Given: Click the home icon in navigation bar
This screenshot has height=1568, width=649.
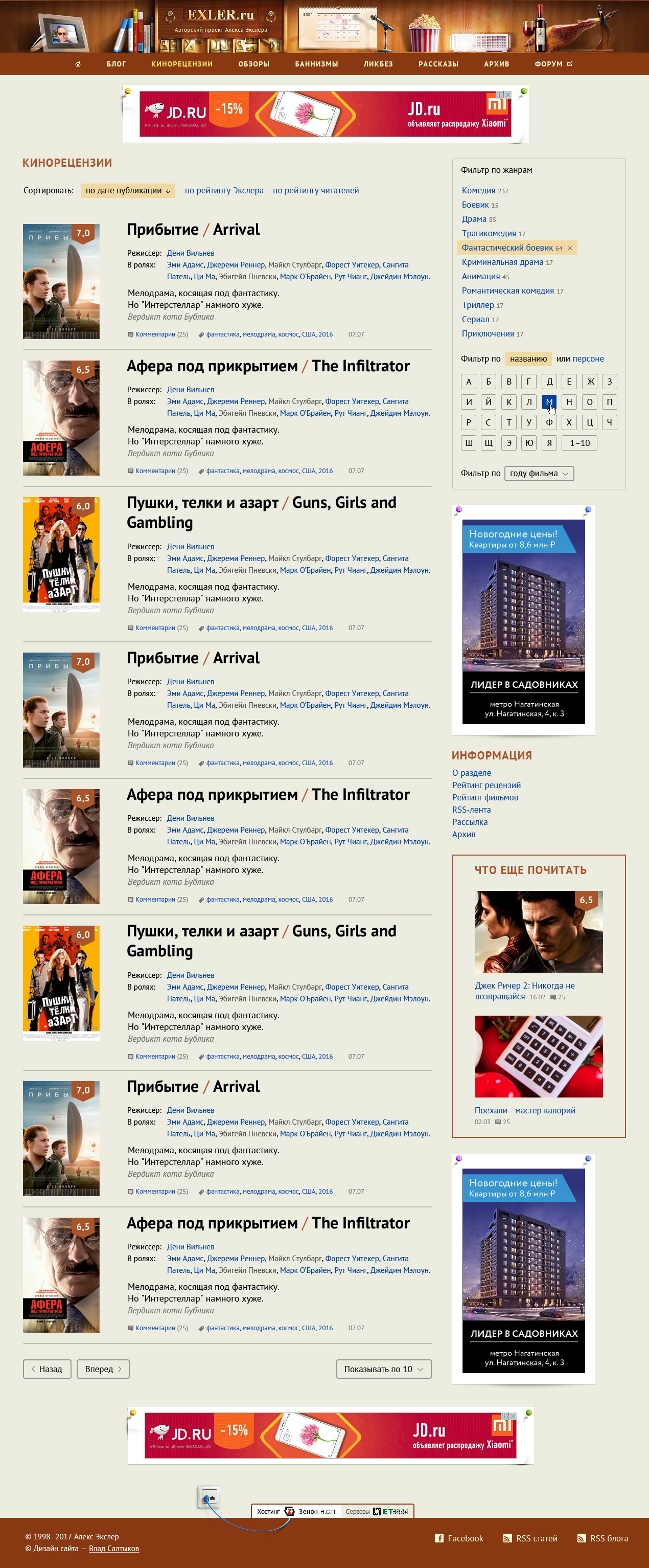Looking at the screenshot, I should 78,64.
